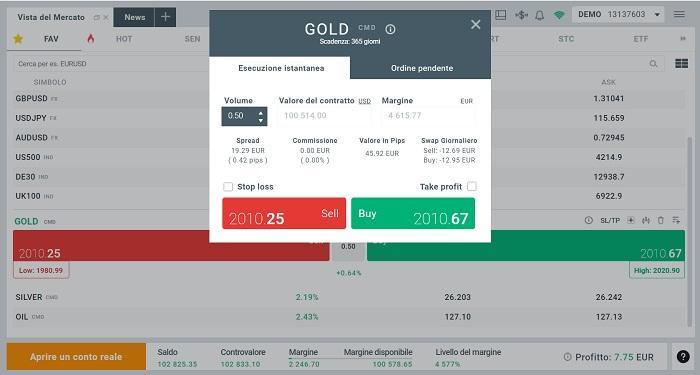Click the Livello del margine value
This screenshot has width=700, height=375.
448,364
